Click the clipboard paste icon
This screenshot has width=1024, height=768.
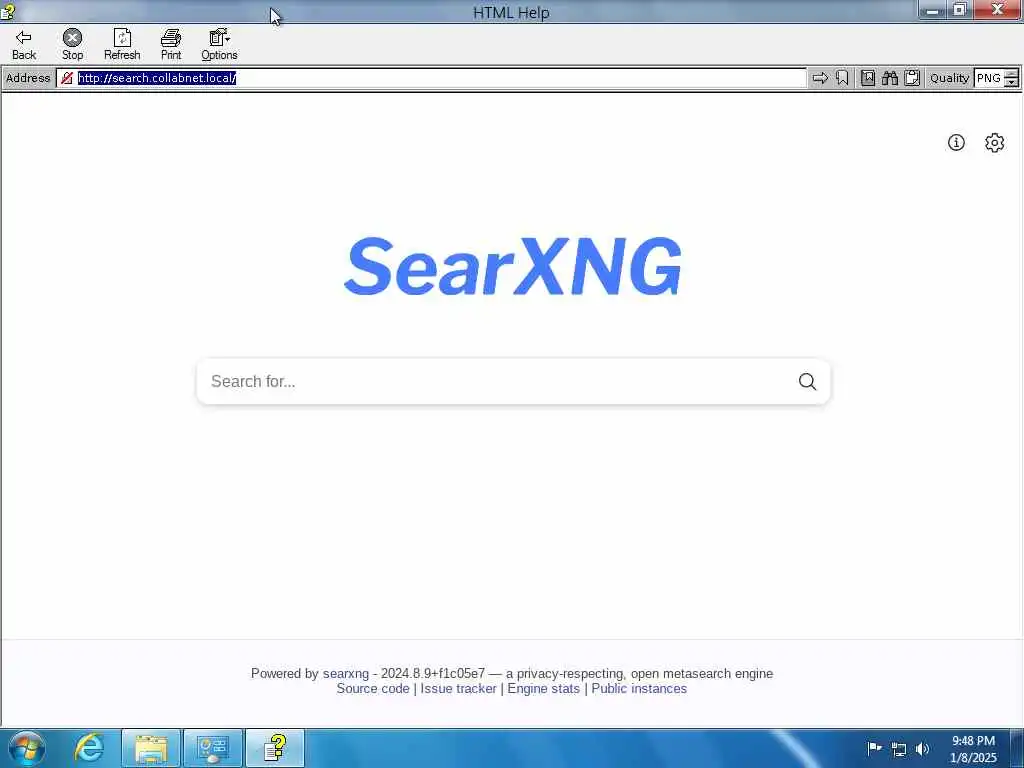coord(912,78)
